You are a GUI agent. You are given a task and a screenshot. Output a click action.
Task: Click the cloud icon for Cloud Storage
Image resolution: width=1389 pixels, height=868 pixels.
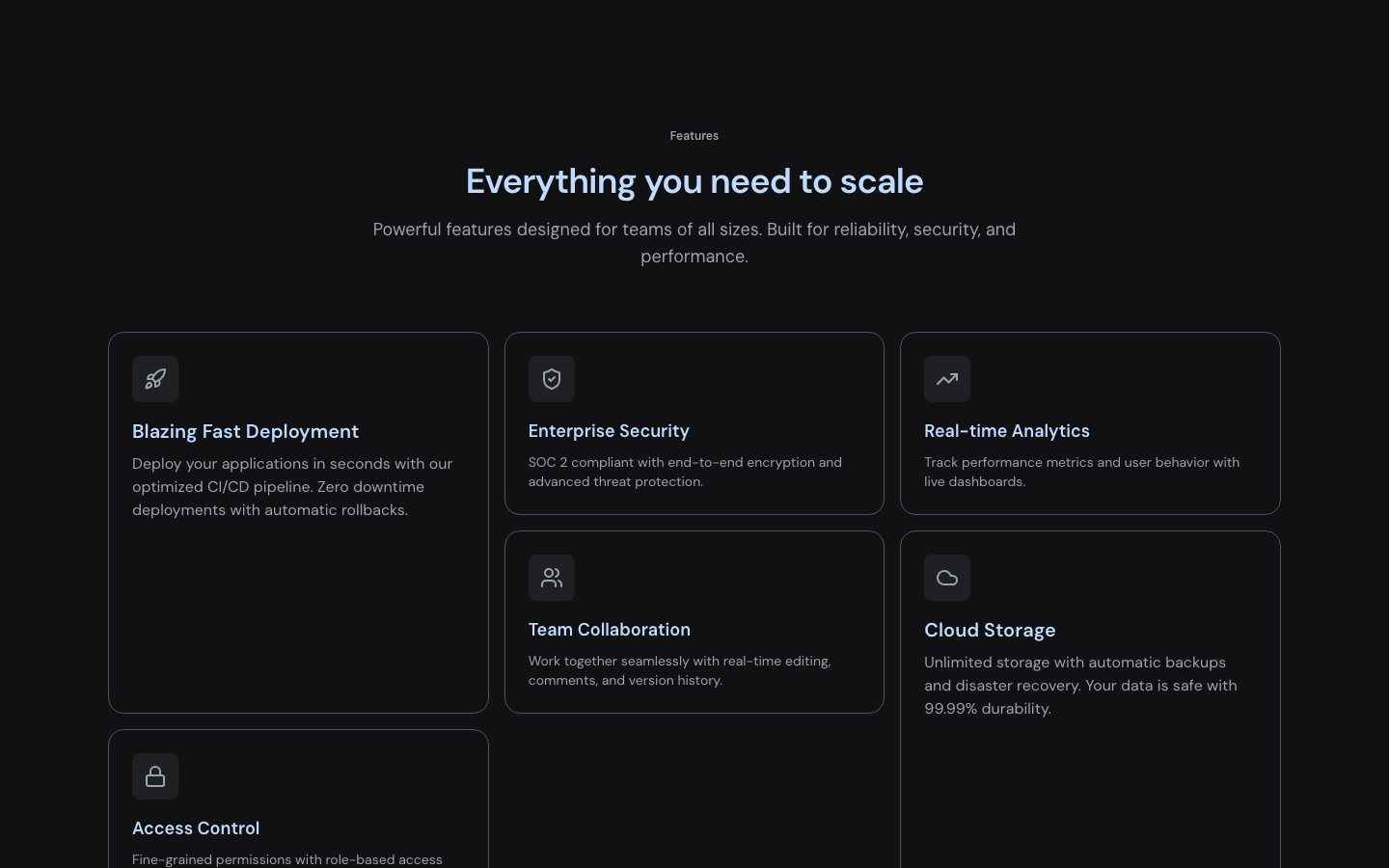point(947,578)
